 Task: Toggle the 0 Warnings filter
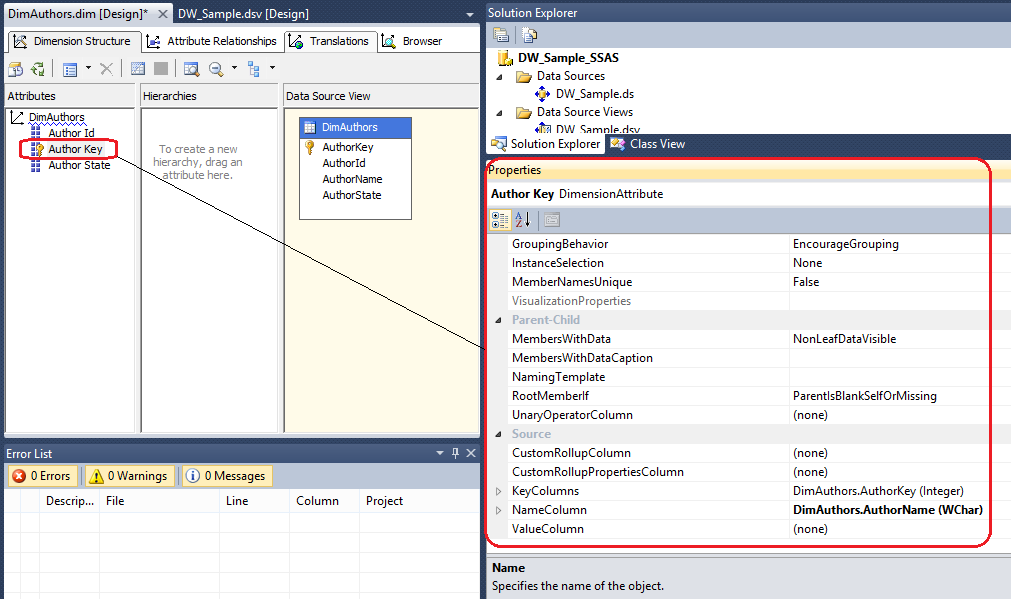coord(128,476)
